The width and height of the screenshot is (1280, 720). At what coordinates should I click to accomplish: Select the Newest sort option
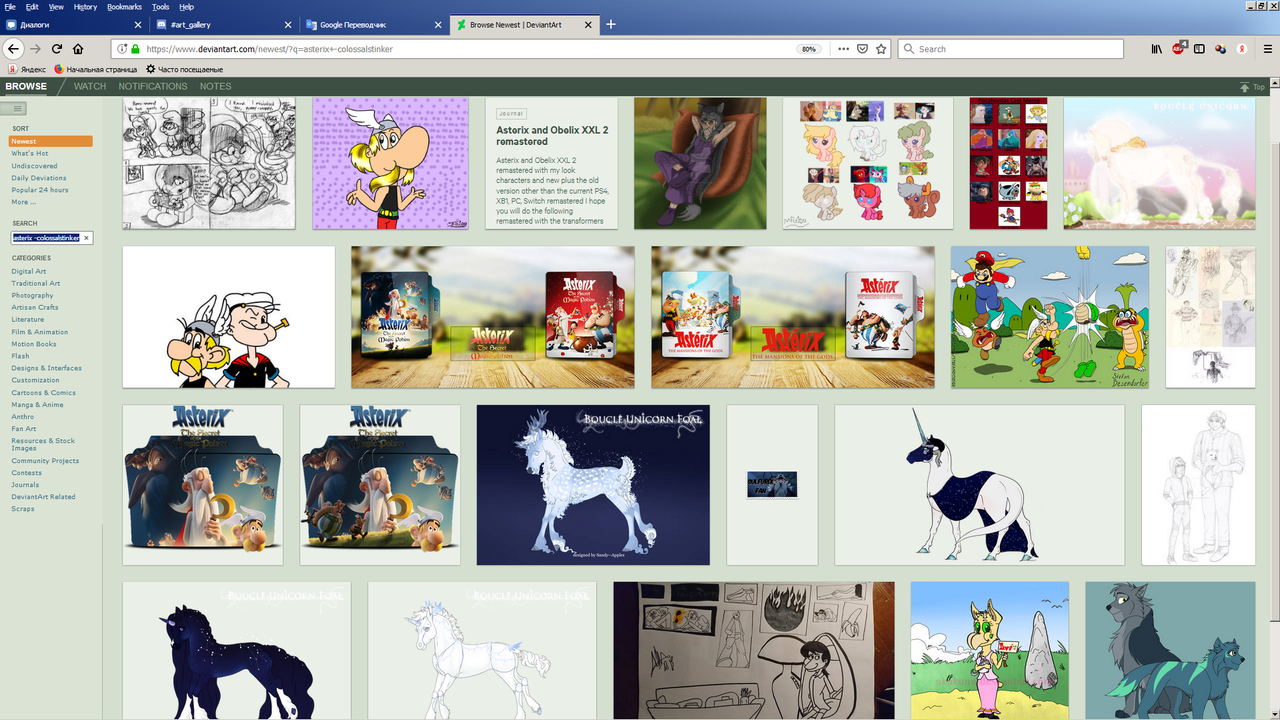pos(51,141)
